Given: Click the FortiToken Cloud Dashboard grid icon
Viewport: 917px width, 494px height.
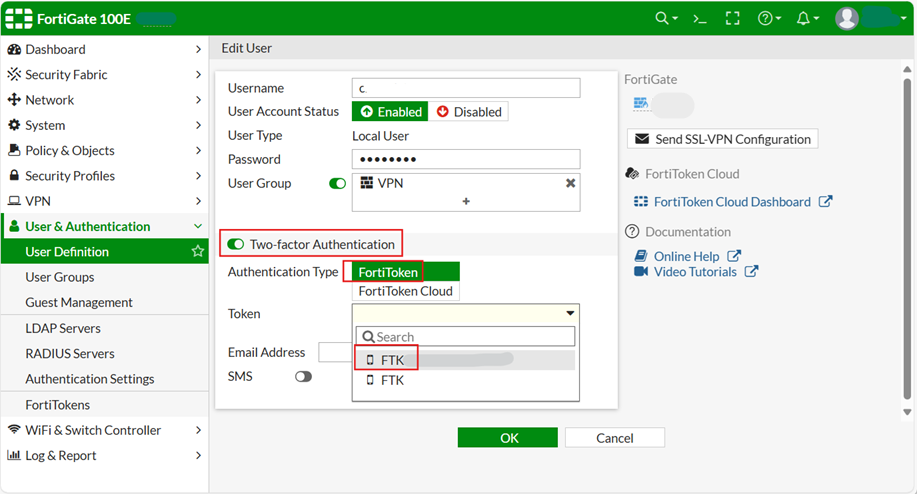Looking at the screenshot, I should [x=641, y=202].
